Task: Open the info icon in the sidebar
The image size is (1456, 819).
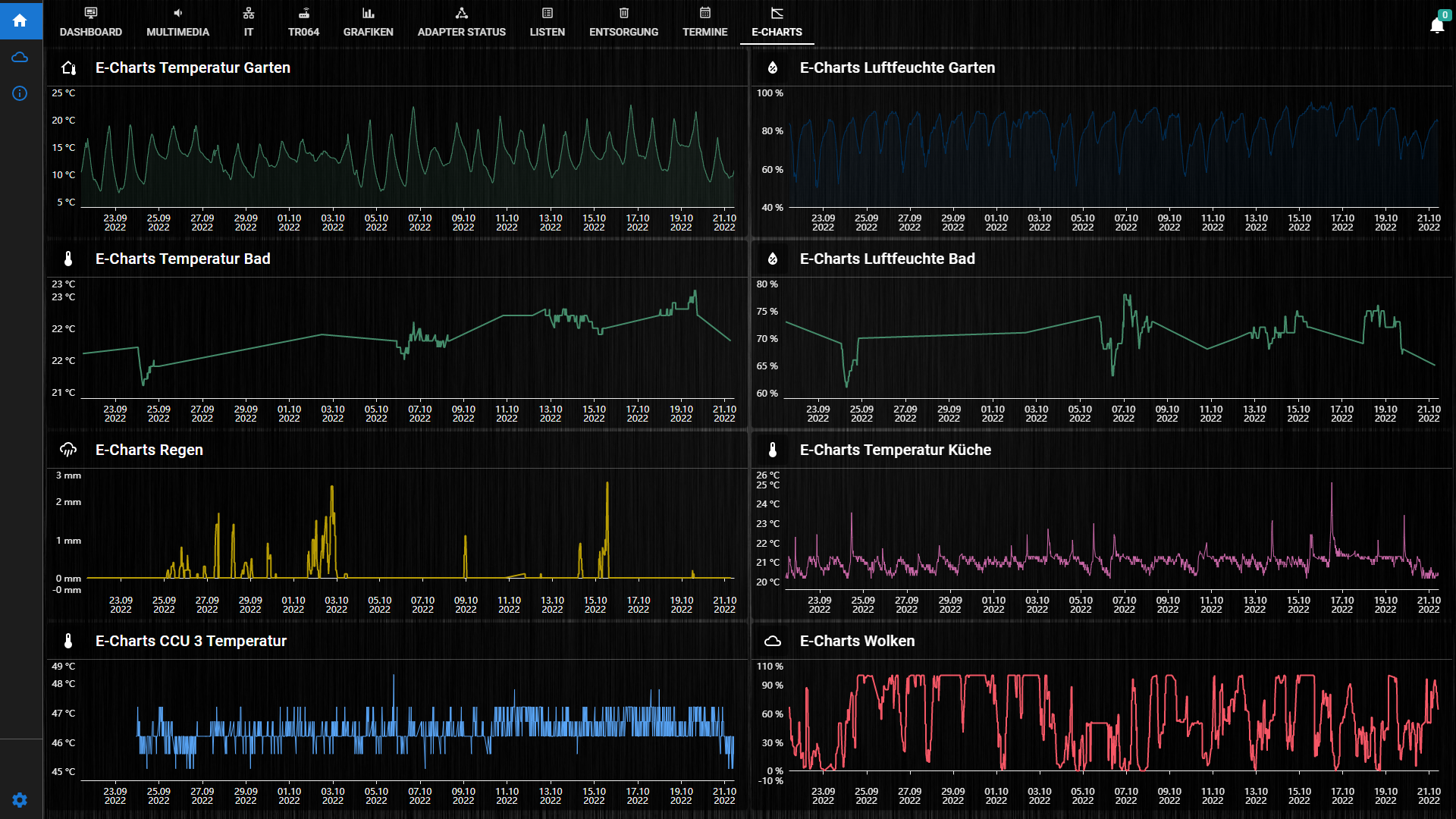Action: click(x=20, y=93)
